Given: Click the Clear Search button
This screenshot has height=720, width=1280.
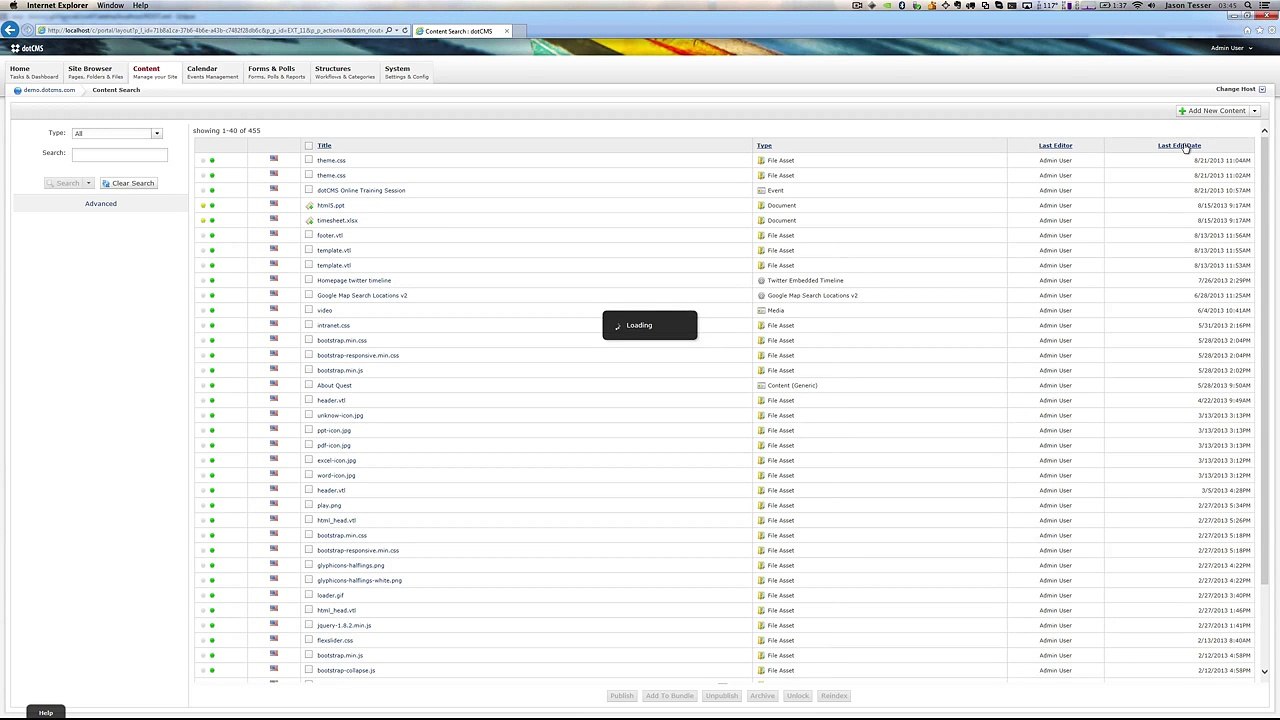Looking at the screenshot, I should (128, 183).
